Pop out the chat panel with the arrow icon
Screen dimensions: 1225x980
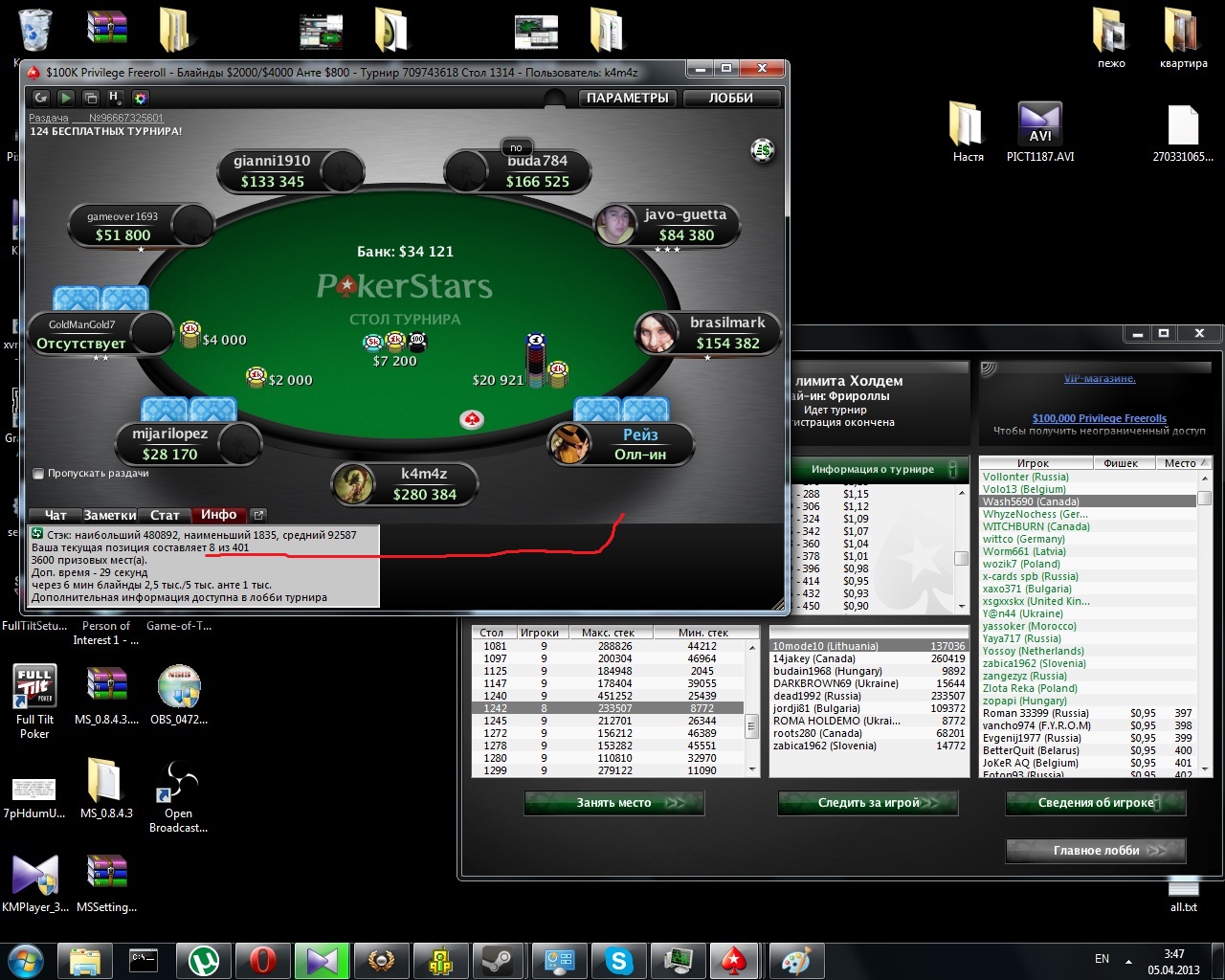pyautogui.click(x=258, y=515)
